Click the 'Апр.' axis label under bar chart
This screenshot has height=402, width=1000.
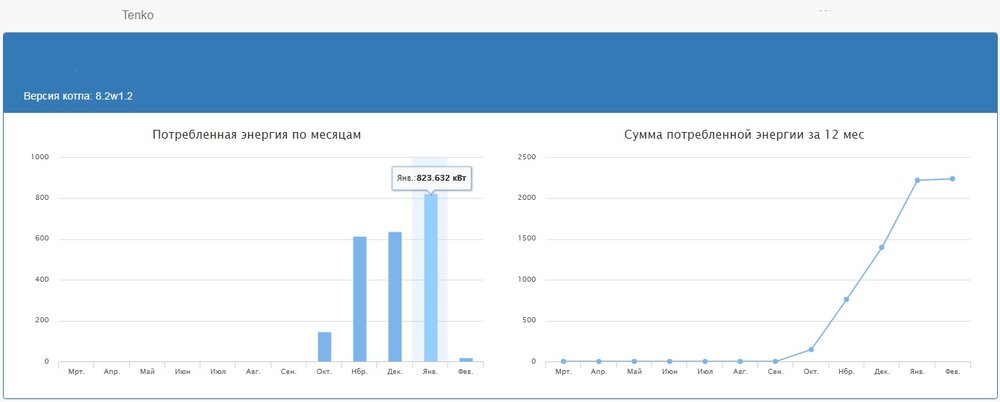click(x=112, y=371)
